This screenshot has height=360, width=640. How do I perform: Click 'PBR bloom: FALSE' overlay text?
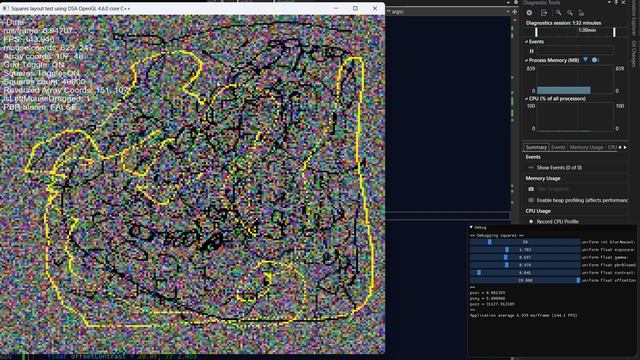click(x=40, y=107)
